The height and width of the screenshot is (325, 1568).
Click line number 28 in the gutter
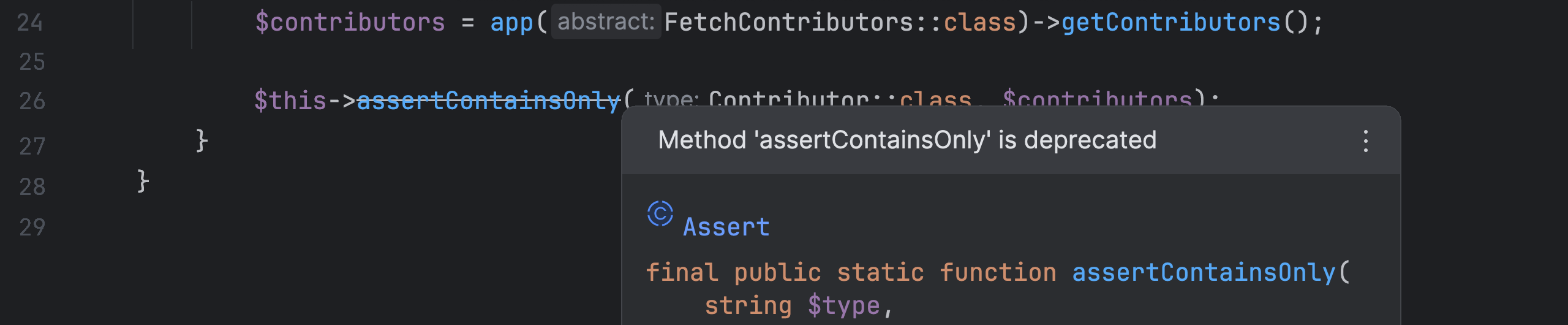32,187
